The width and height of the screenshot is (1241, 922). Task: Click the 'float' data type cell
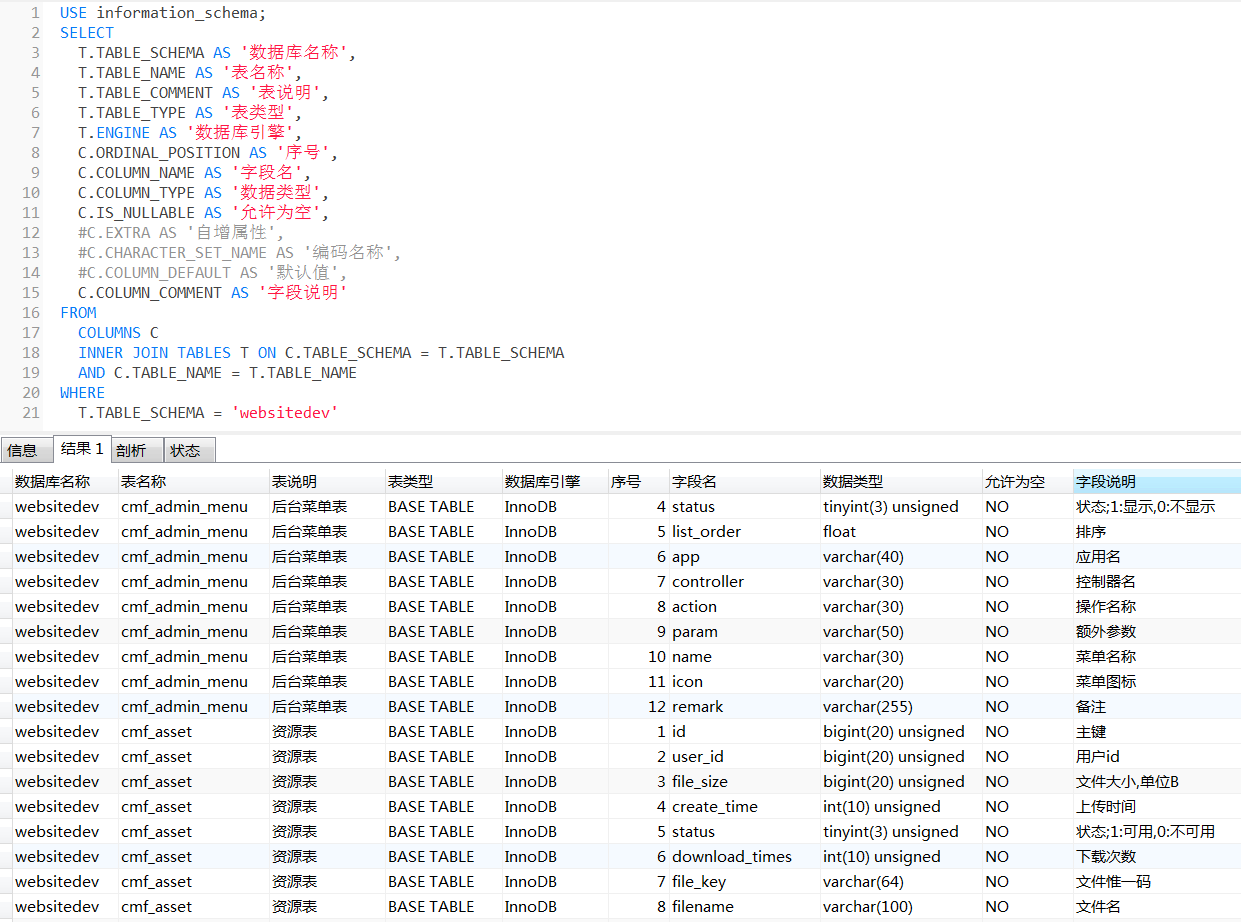click(901, 532)
